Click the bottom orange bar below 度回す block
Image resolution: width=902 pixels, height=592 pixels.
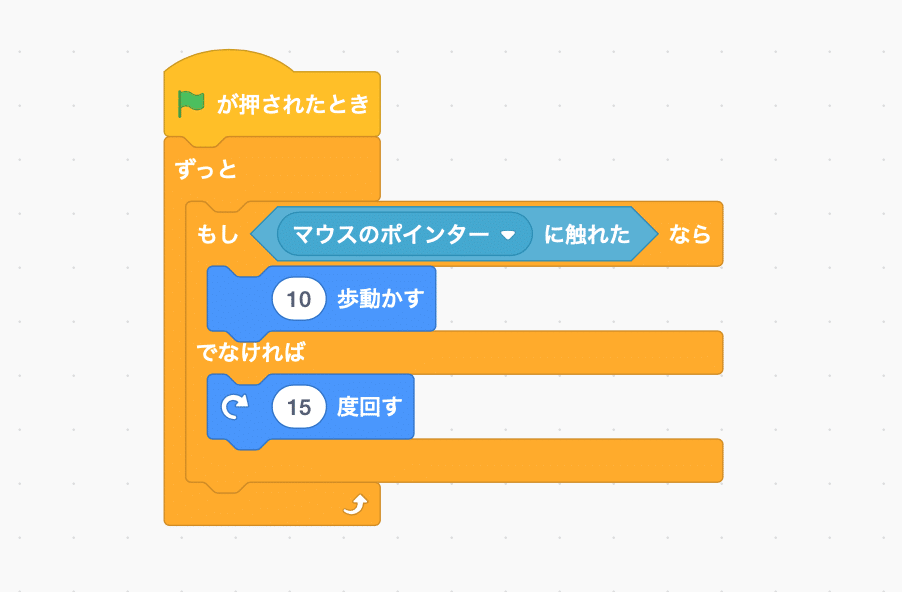[x=454, y=460]
